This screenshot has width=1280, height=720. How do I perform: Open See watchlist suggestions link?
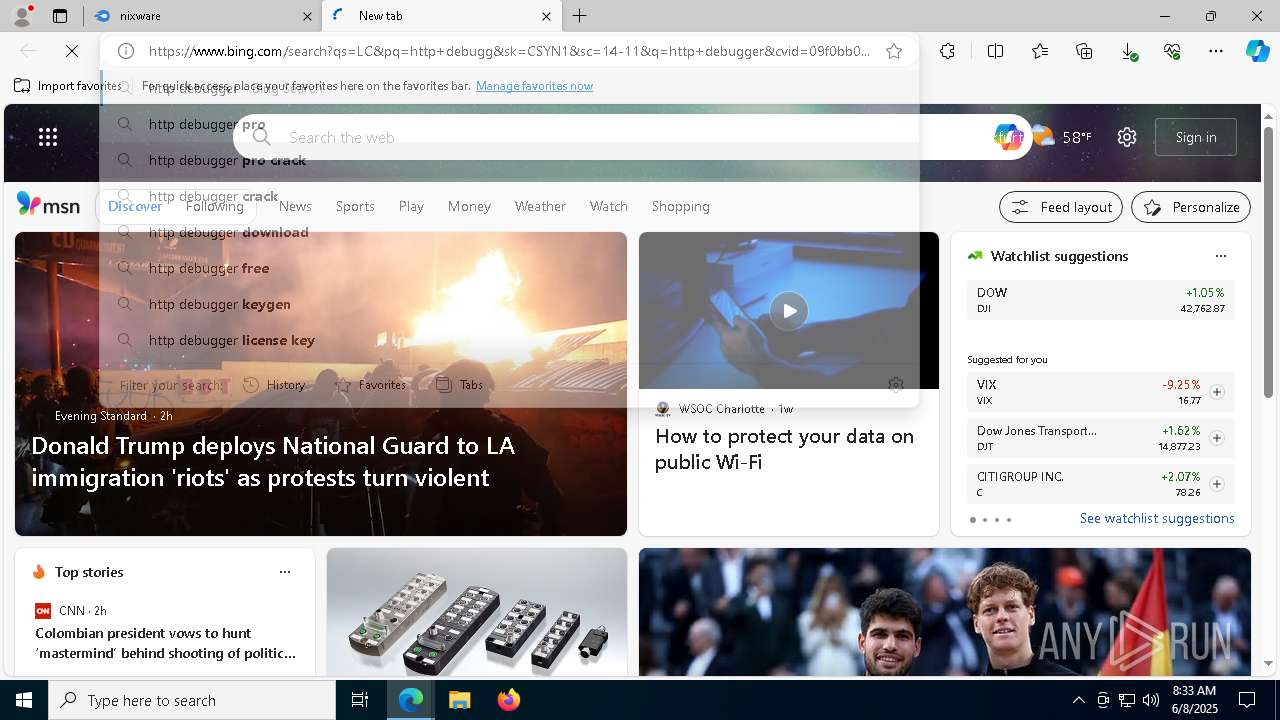1157,518
